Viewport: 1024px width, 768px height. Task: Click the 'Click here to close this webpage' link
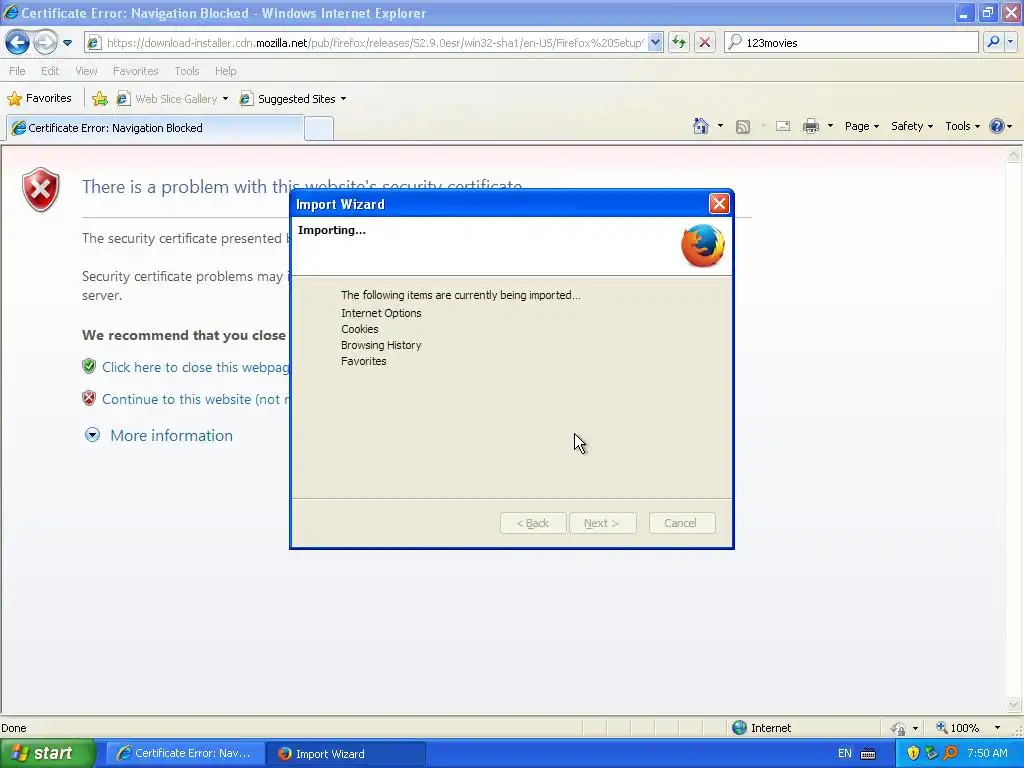[x=195, y=367]
